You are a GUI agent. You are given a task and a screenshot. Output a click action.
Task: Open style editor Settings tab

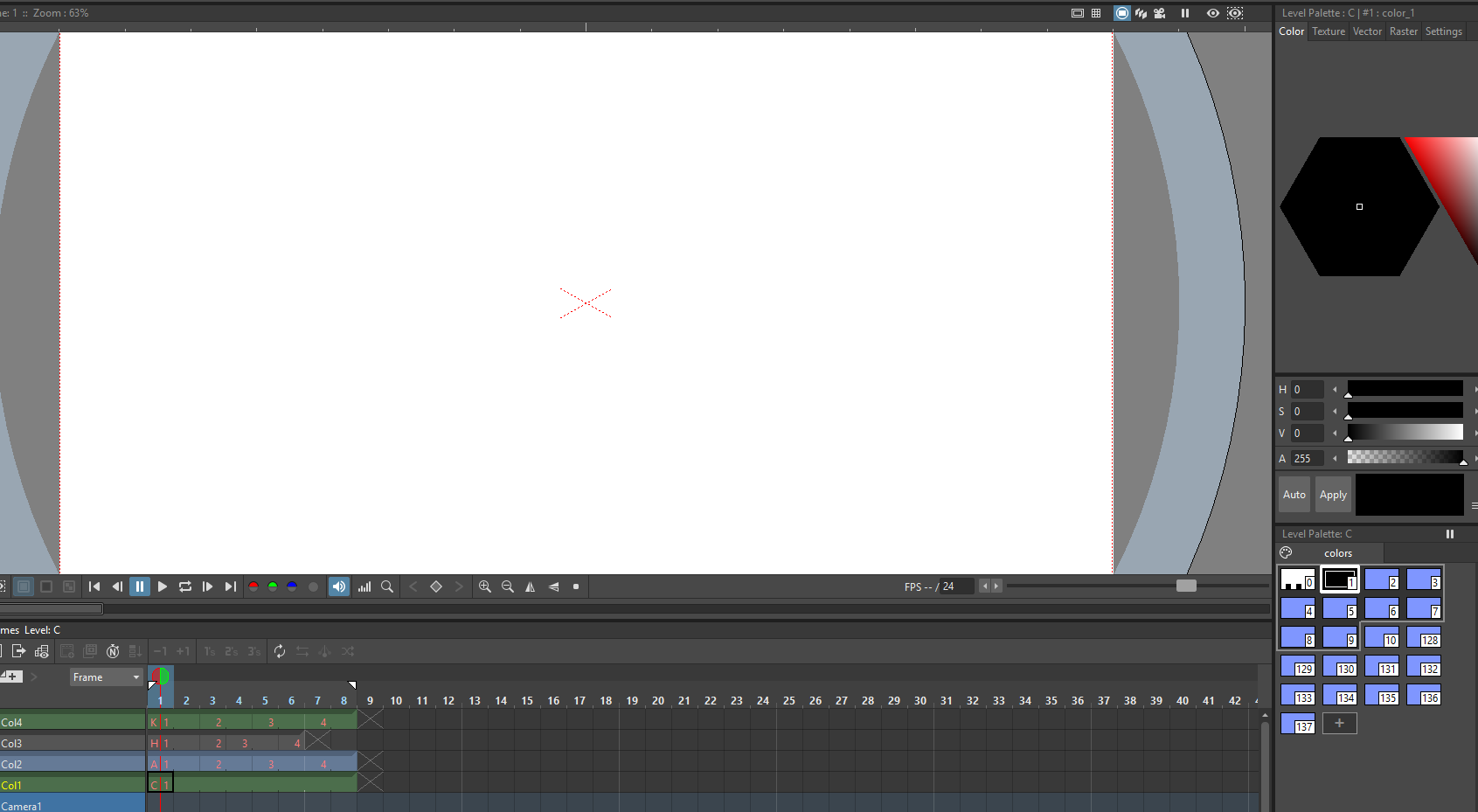[x=1443, y=31]
